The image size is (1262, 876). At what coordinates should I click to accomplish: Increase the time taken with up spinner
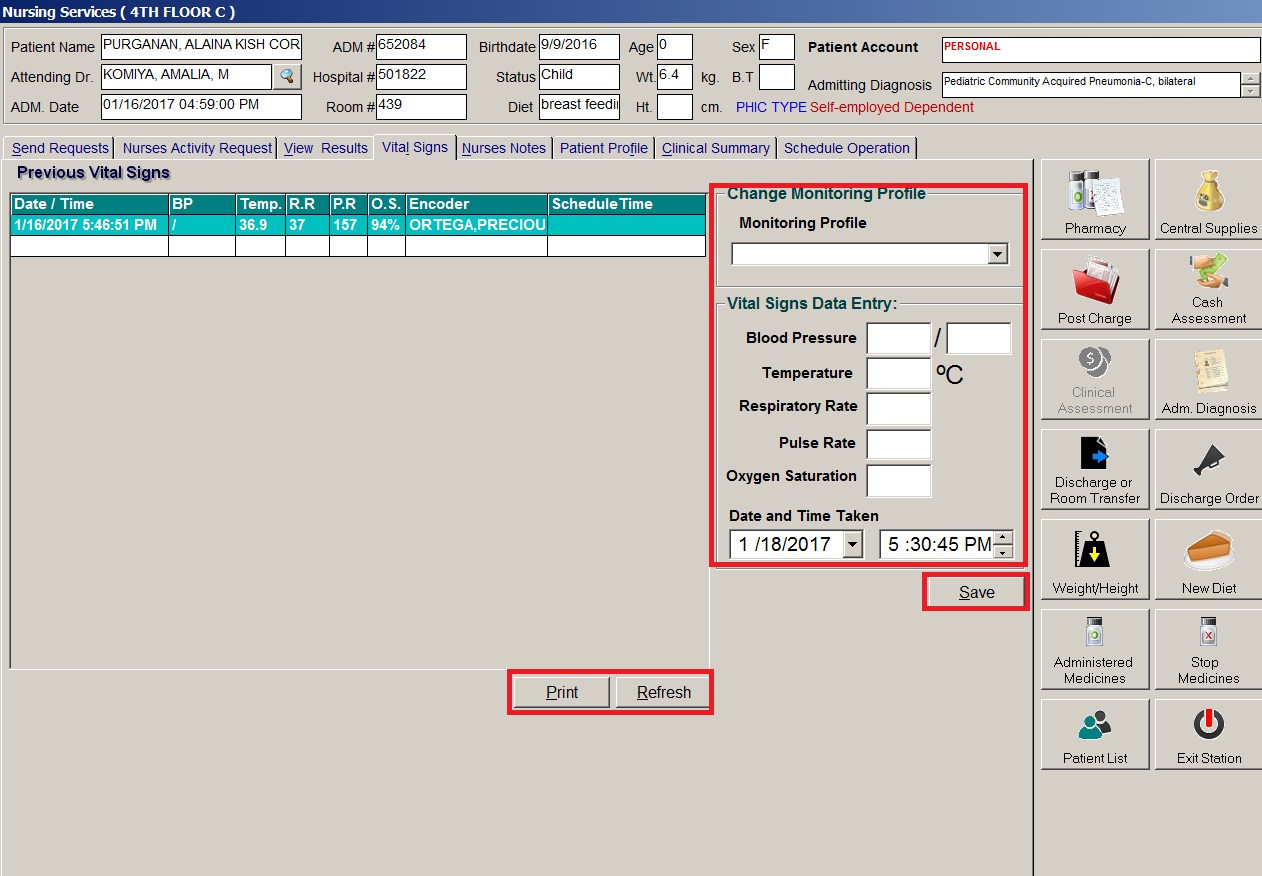click(x=1004, y=538)
